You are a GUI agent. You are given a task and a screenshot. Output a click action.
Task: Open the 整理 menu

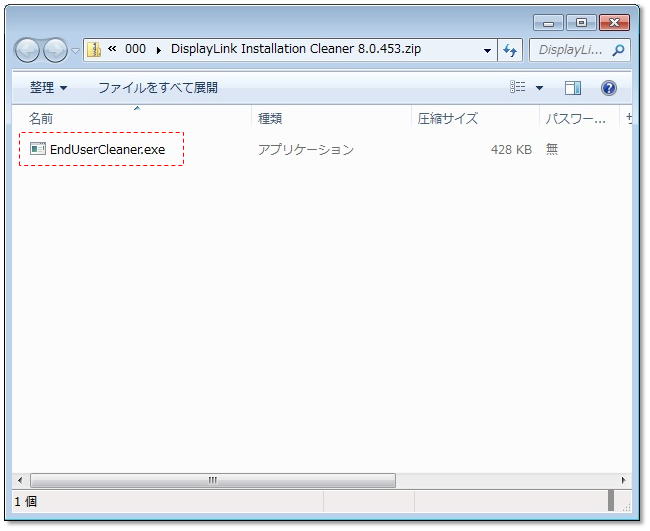point(48,87)
